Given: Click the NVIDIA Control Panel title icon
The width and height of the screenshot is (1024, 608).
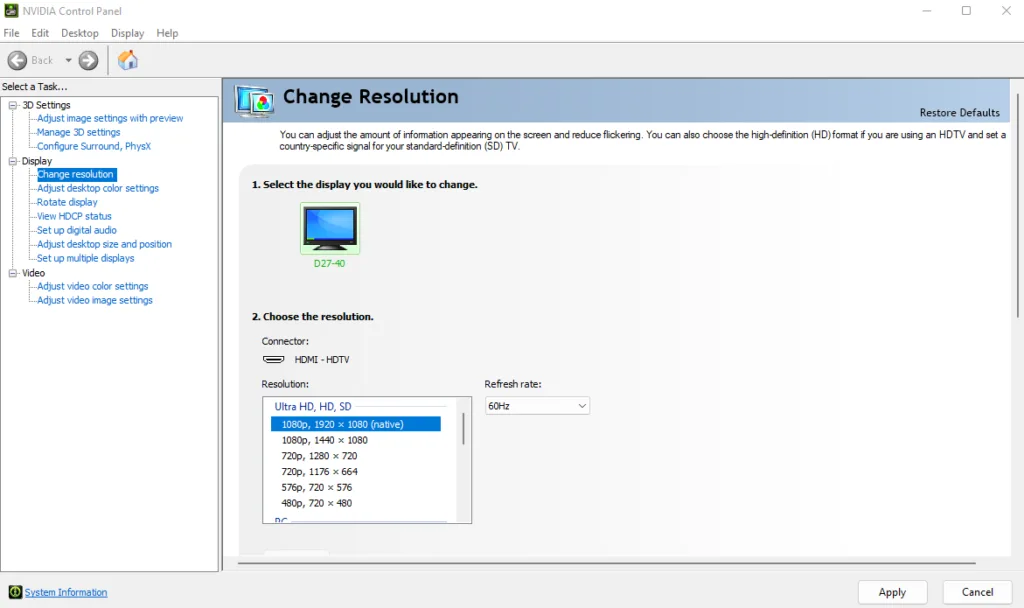Looking at the screenshot, I should point(11,10).
